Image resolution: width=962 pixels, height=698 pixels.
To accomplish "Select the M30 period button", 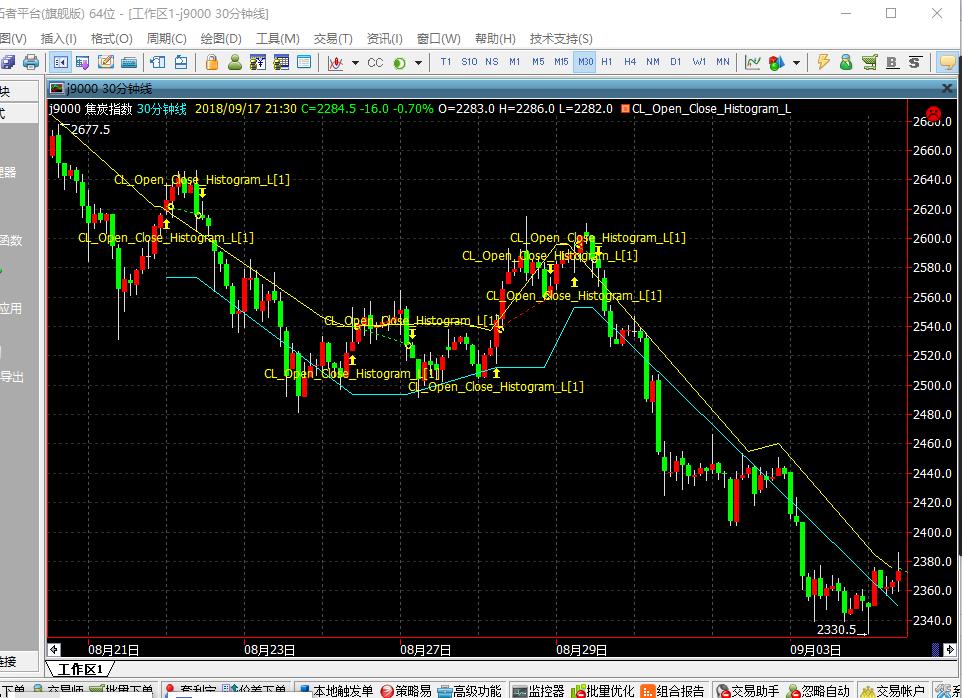I will pos(585,62).
